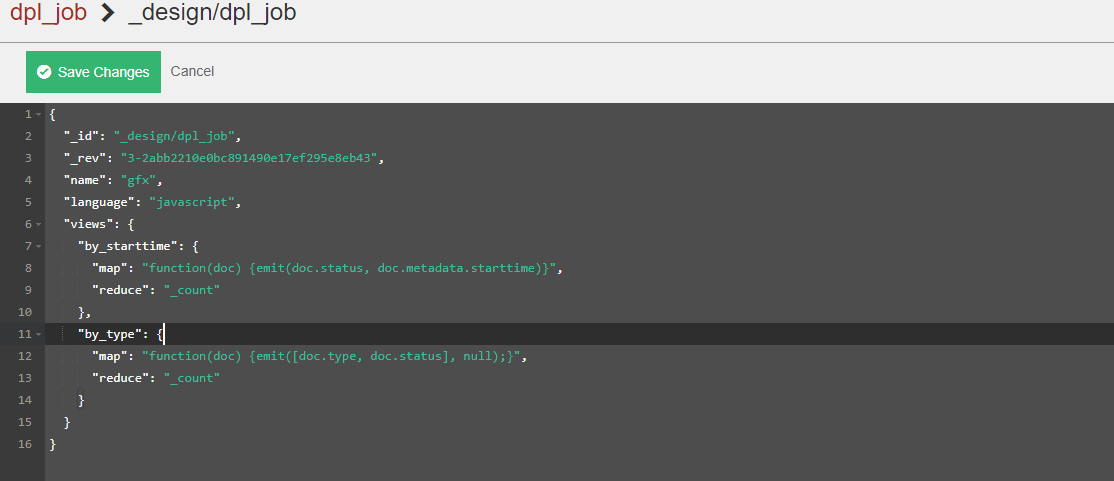Click line number 10 in the gutter
Image resolution: width=1114 pixels, height=481 pixels.
(25, 313)
